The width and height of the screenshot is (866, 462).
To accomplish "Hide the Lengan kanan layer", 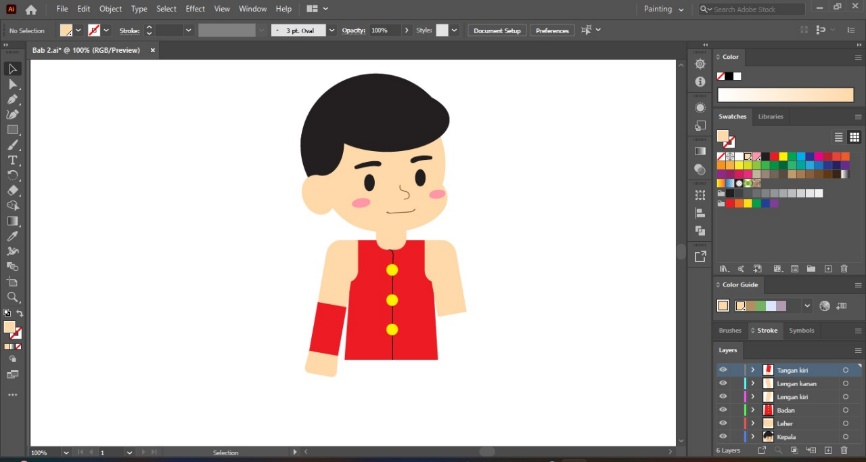I will coord(723,383).
